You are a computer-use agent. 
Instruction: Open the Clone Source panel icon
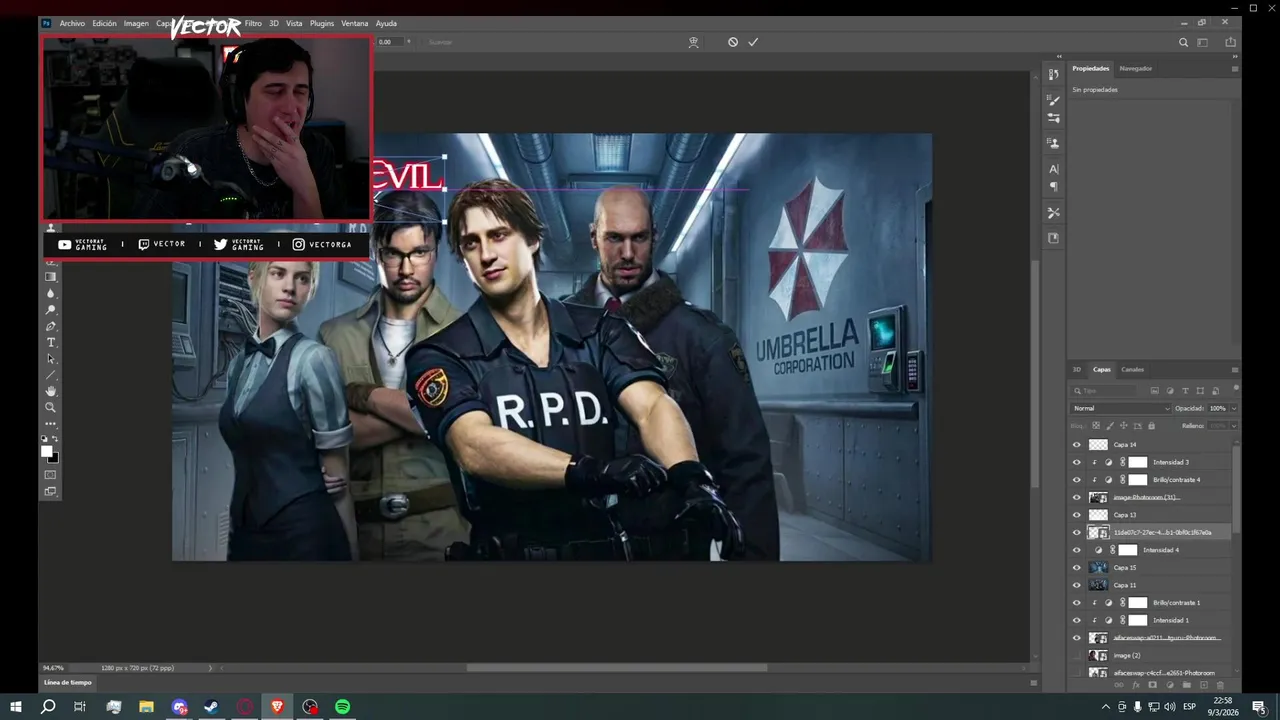[1053, 144]
